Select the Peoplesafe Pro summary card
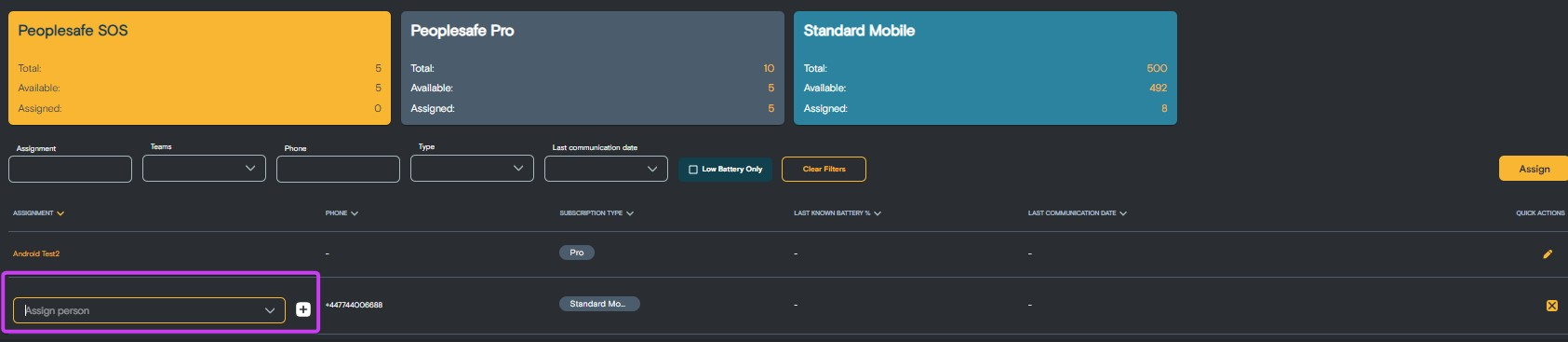 [x=593, y=68]
